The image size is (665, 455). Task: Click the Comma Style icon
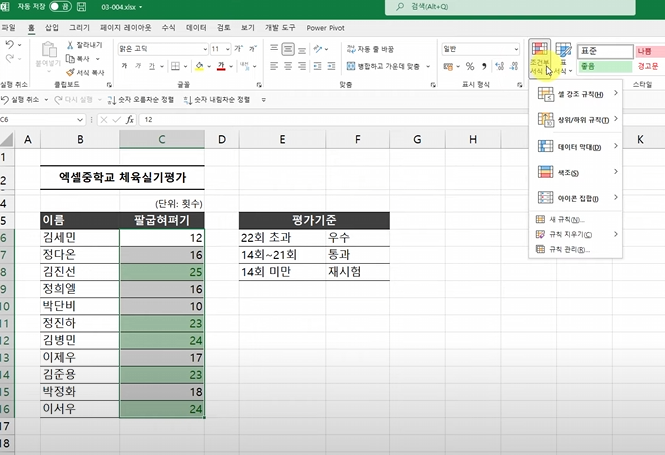tap(484, 66)
